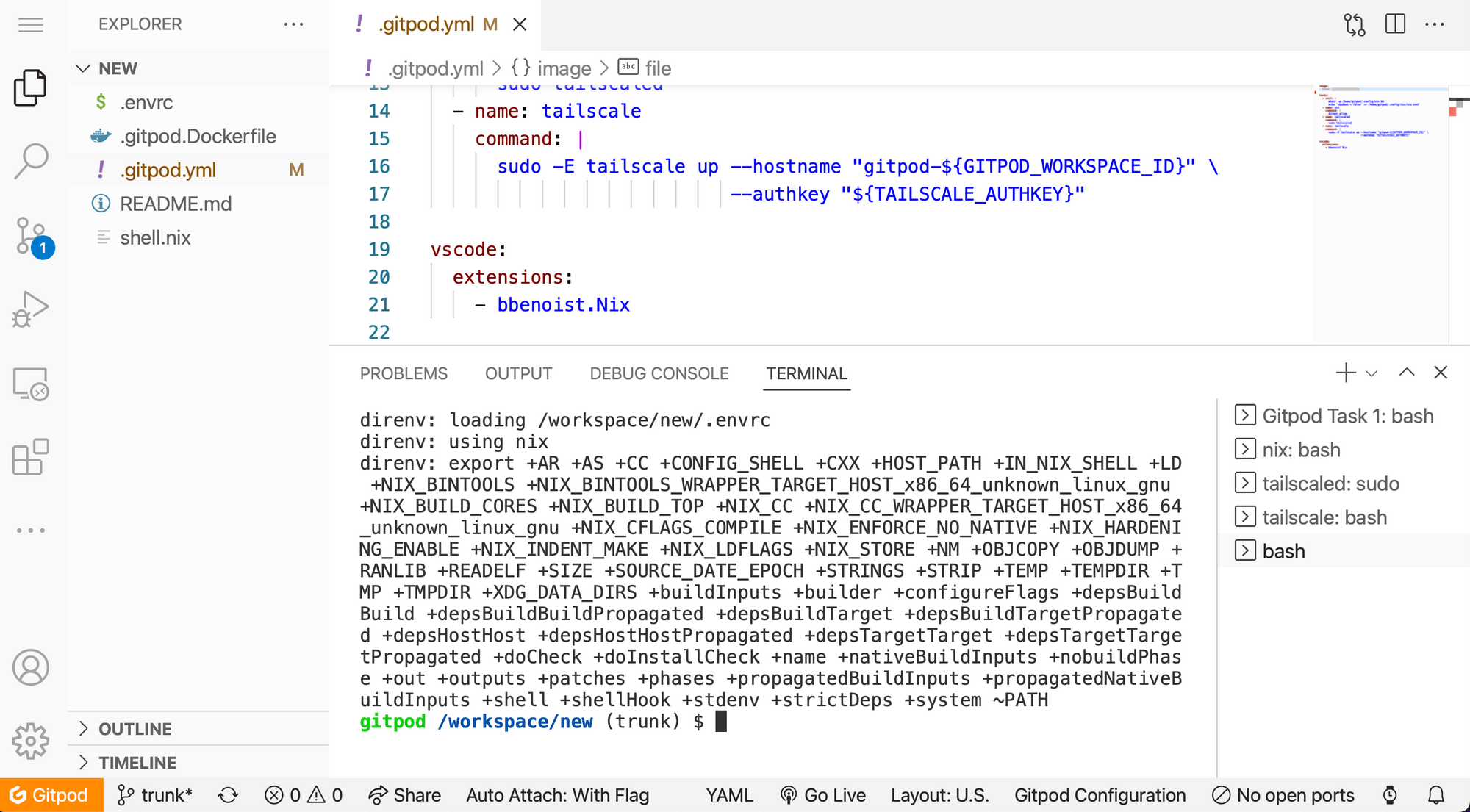Open the Extensions view
This screenshot has height=812, width=1470.
tap(30, 457)
